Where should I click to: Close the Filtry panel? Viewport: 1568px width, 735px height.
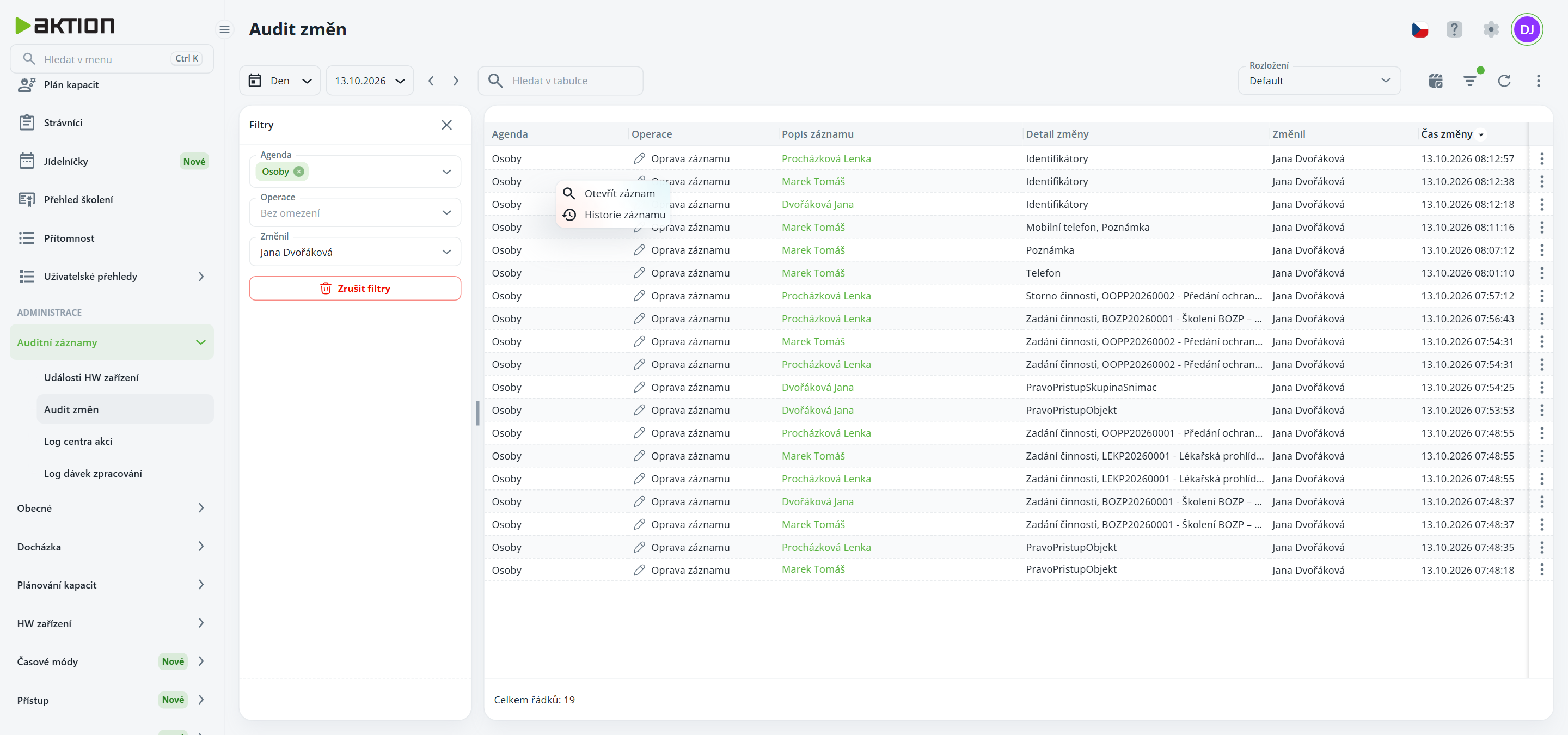tap(446, 125)
